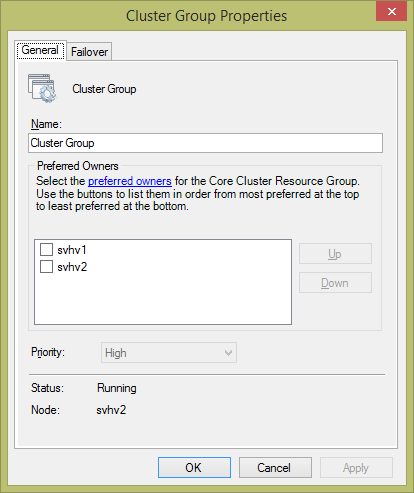Move owner down with Down button
Screen dimensions: 414x493
point(335,283)
